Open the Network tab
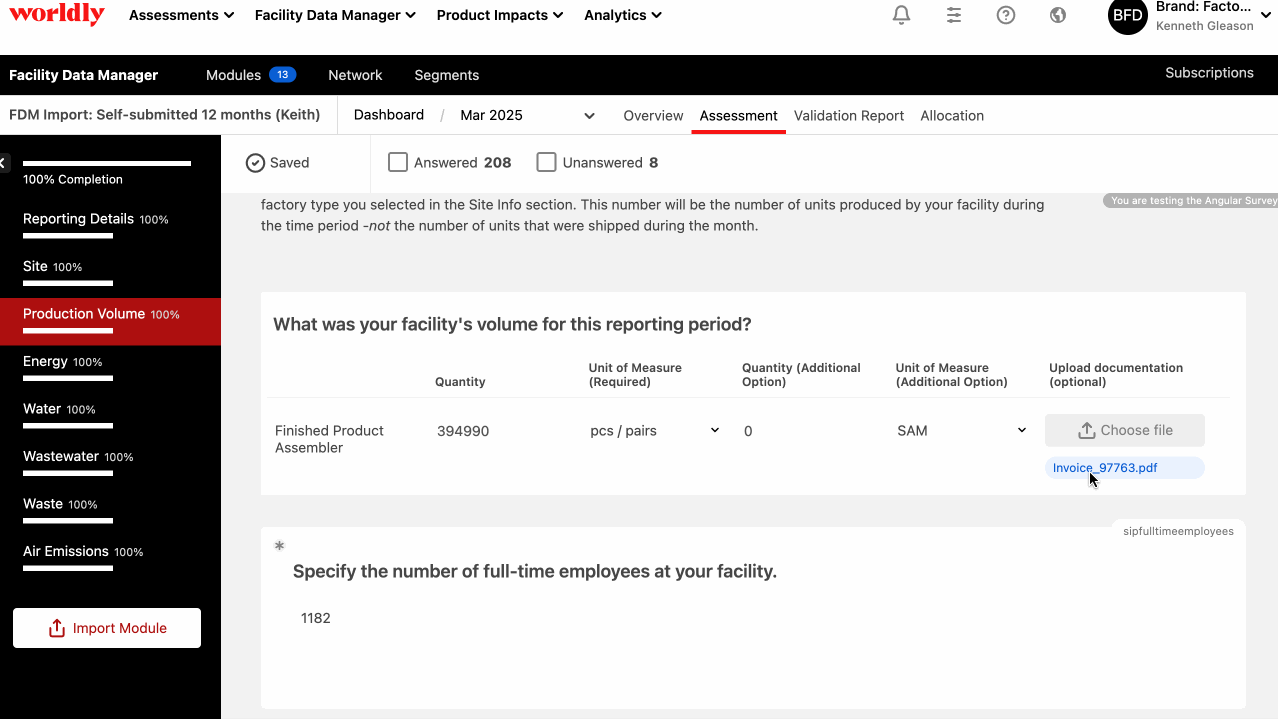Screen dimensions: 1278x719 (x=355, y=75)
